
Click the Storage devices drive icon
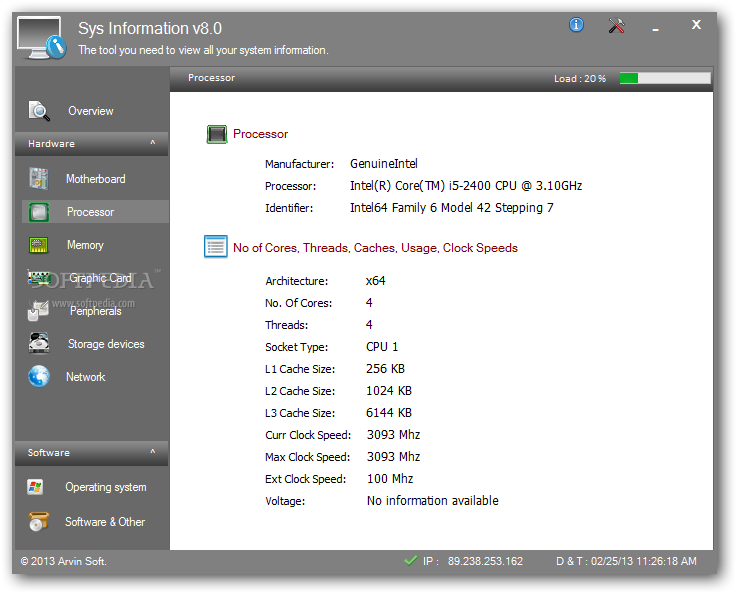tap(39, 343)
